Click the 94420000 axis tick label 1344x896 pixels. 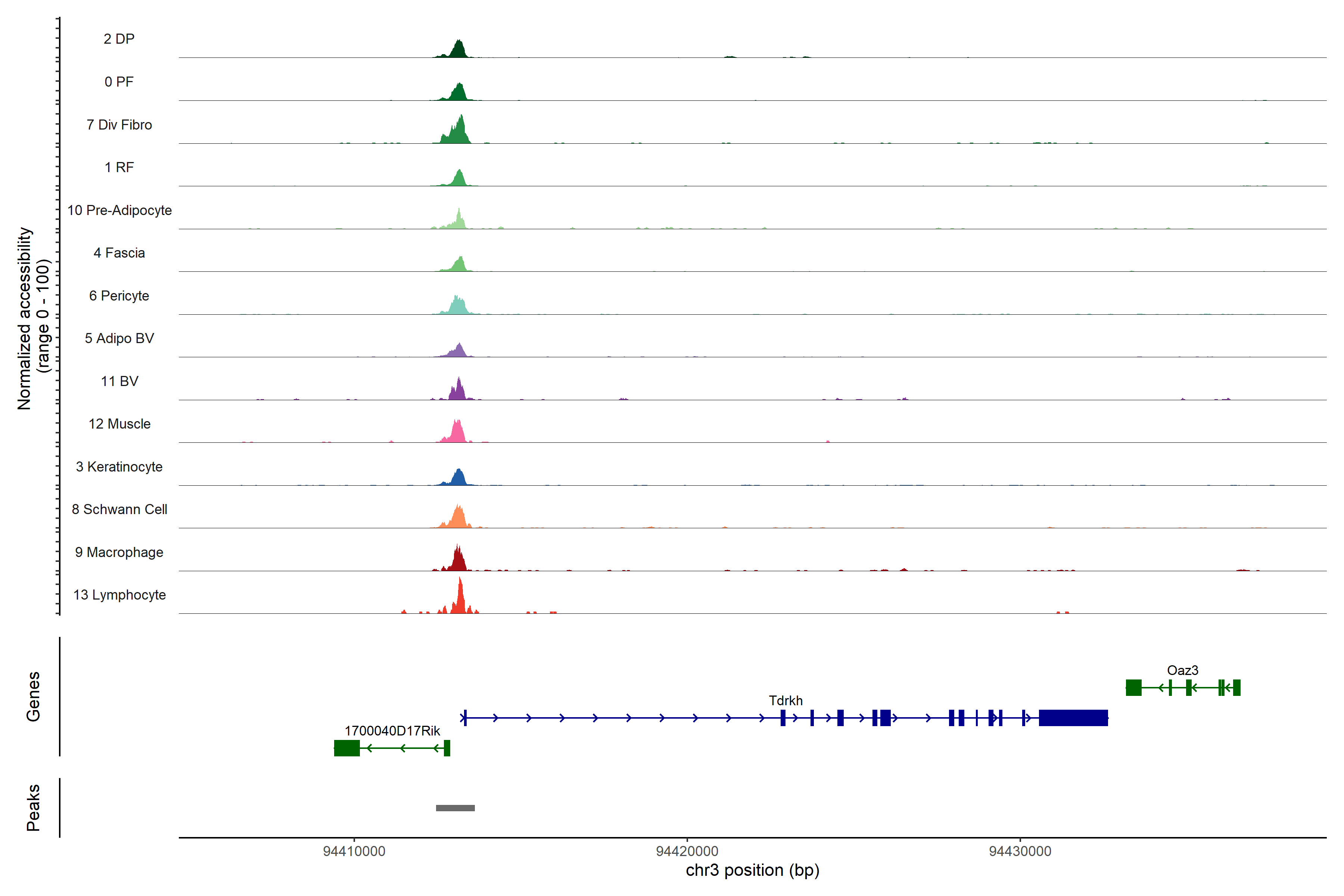point(687,852)
